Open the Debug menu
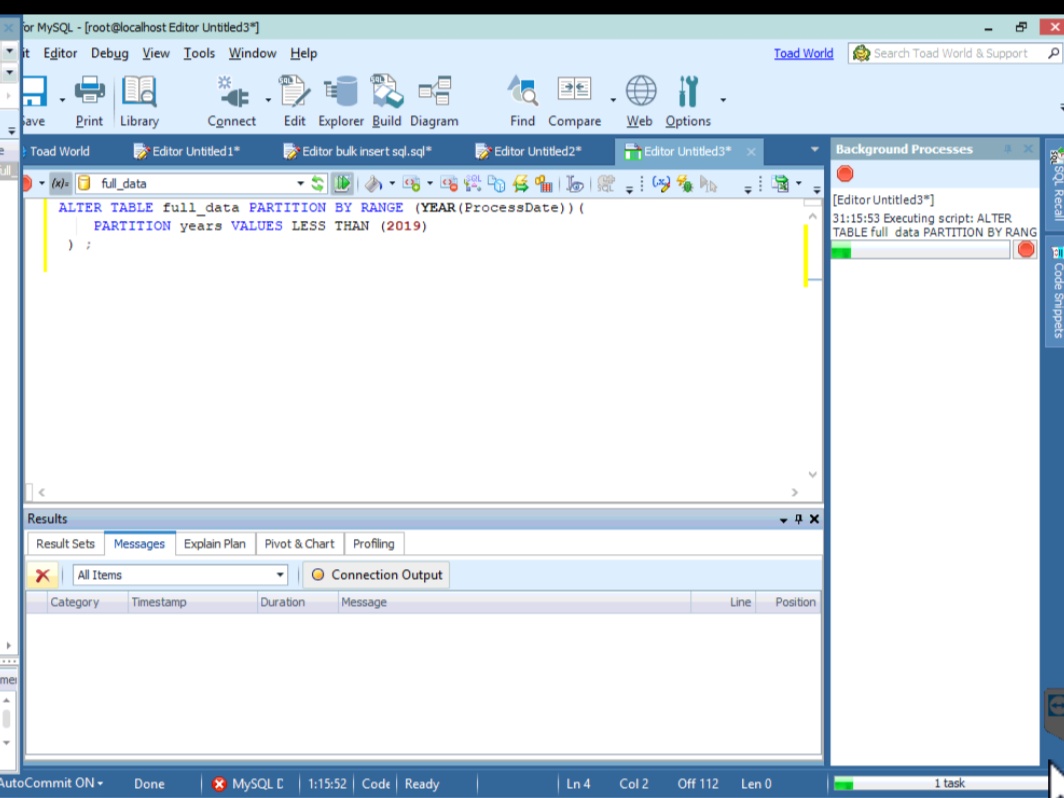Viewport: 1064px width, 798px height. click(x=112, y=53)
